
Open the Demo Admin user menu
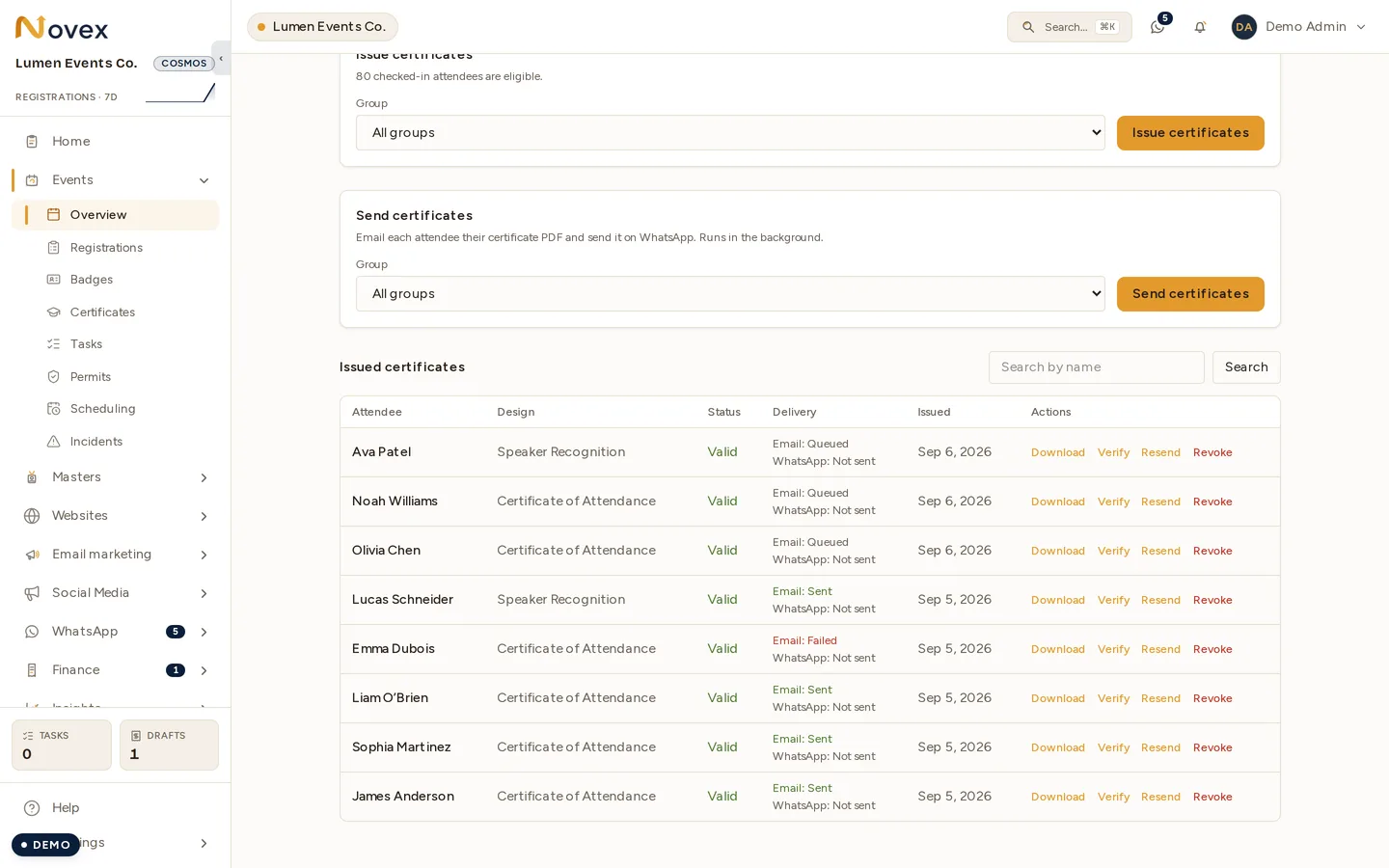(x=1298, y=27)
